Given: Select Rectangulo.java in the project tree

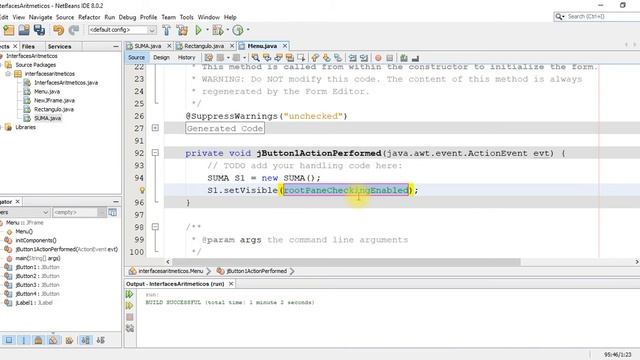Looking at the screenshot, I should pyautogui.click(x=53, y=109).
